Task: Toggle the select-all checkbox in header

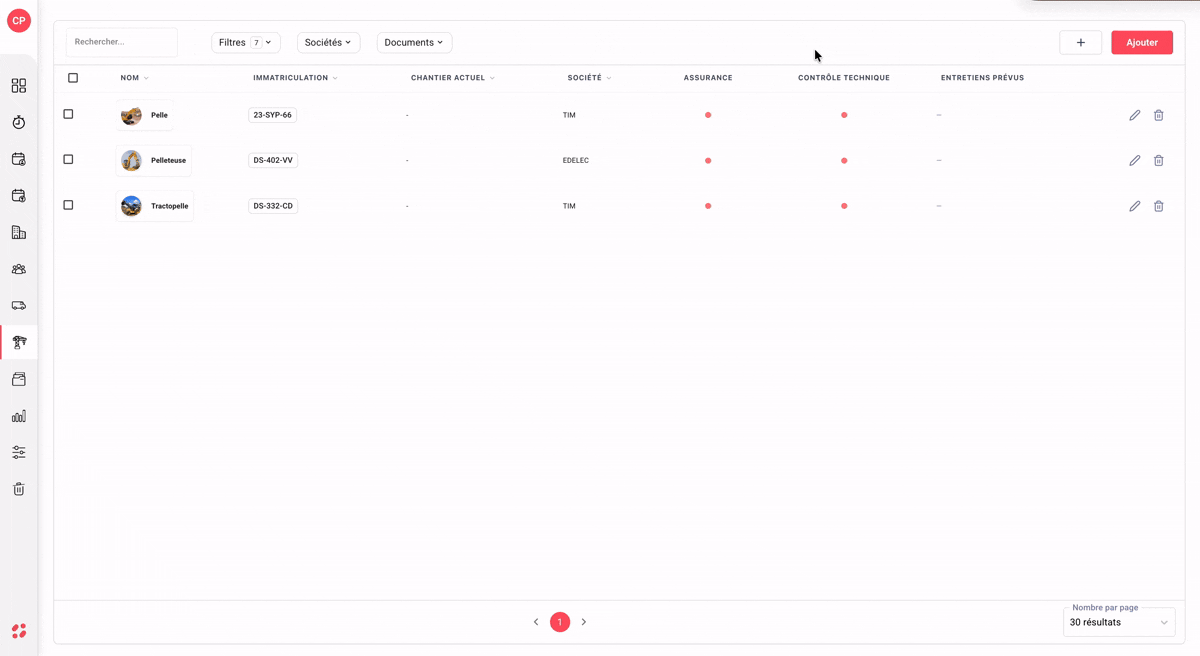Action: [x=73, y=77]
